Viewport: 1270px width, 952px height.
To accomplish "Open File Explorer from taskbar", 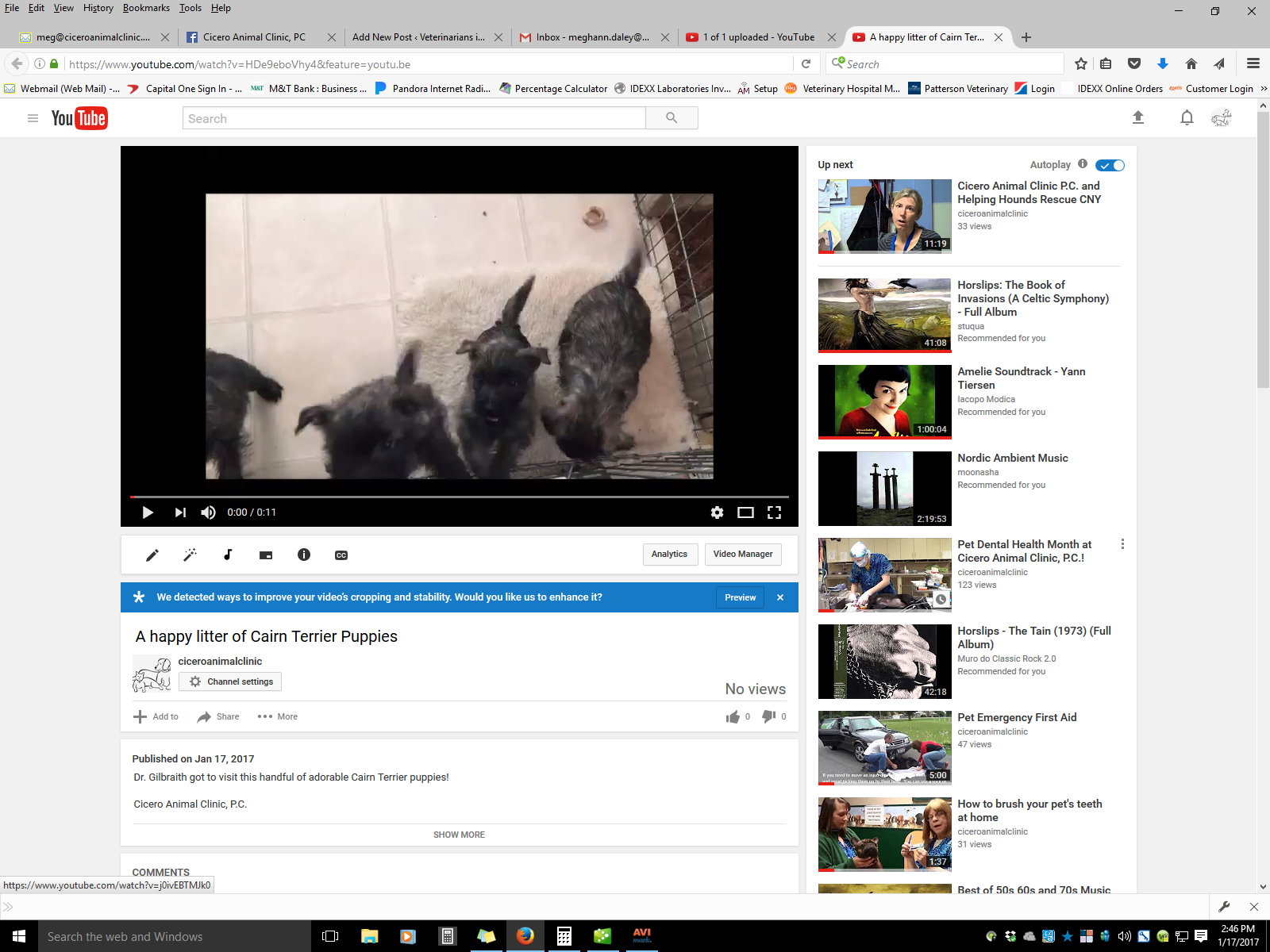I will tap(369, 936).
